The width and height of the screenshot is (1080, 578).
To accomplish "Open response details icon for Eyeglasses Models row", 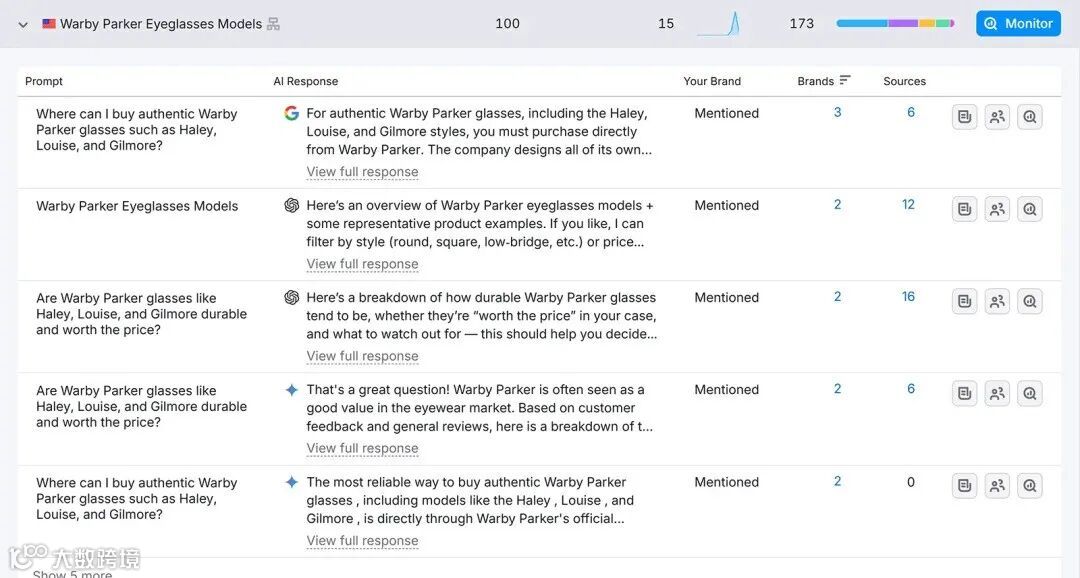I will tap(964, 209).
